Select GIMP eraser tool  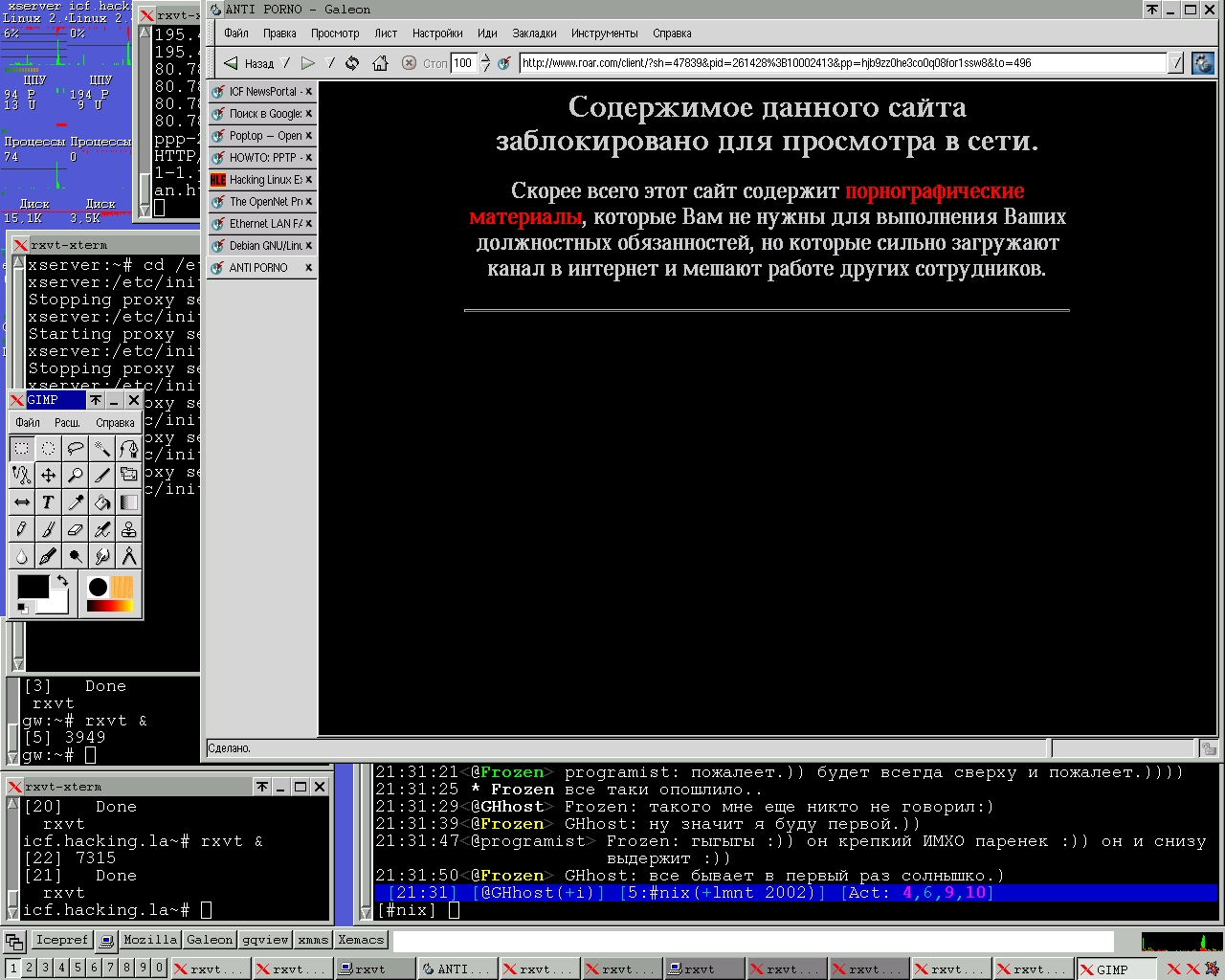[75, 528]
